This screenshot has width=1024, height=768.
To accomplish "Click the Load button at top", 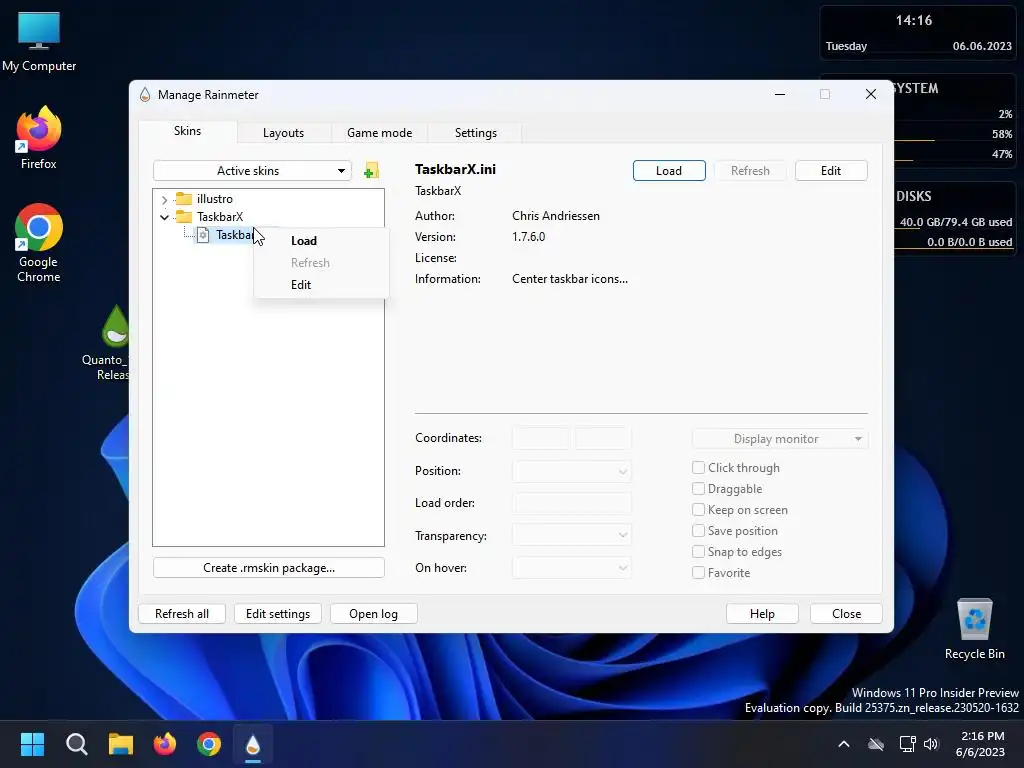I will pos(669,170).
